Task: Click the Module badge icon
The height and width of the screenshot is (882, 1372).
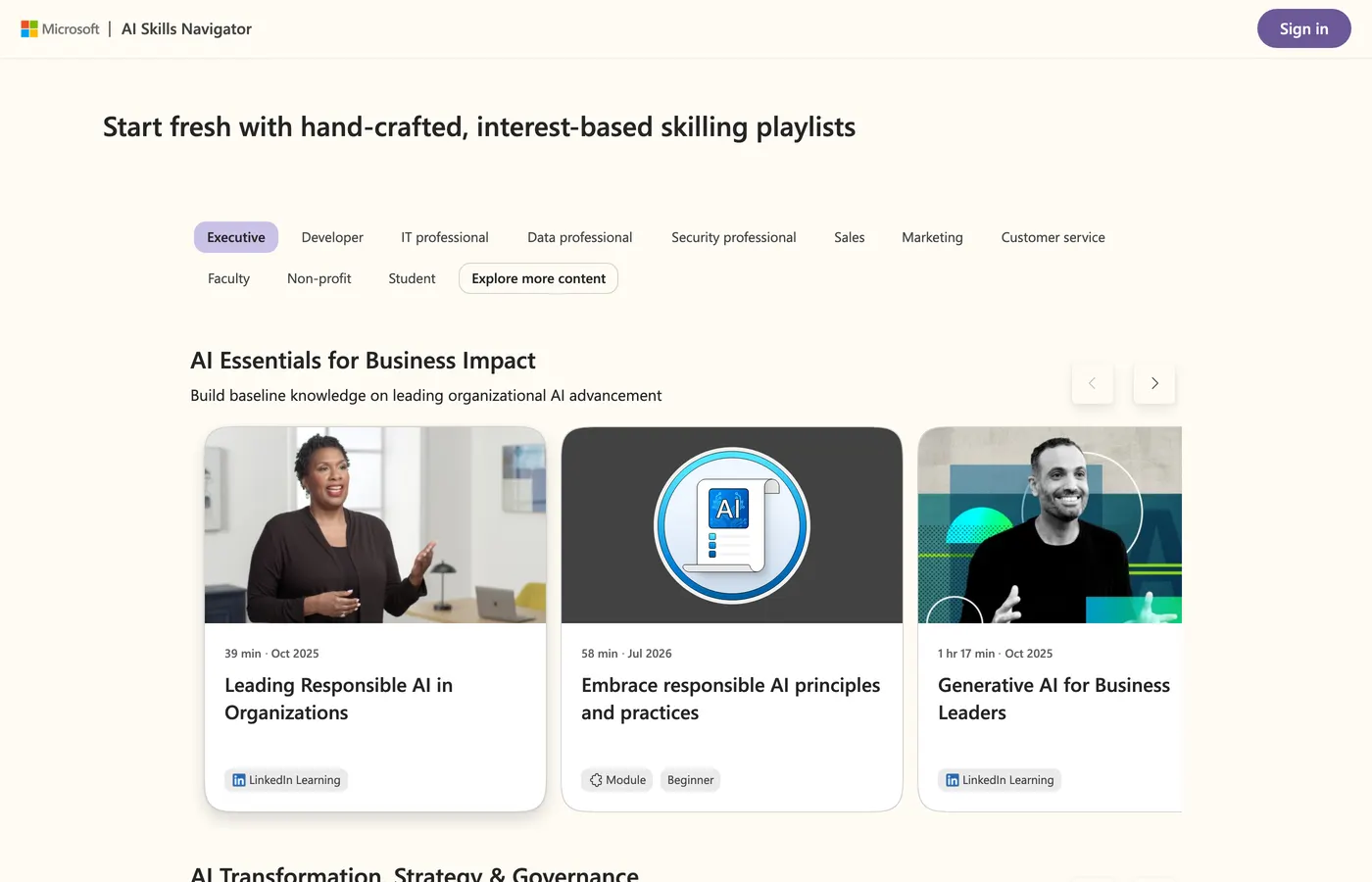Action: (596, 780)
